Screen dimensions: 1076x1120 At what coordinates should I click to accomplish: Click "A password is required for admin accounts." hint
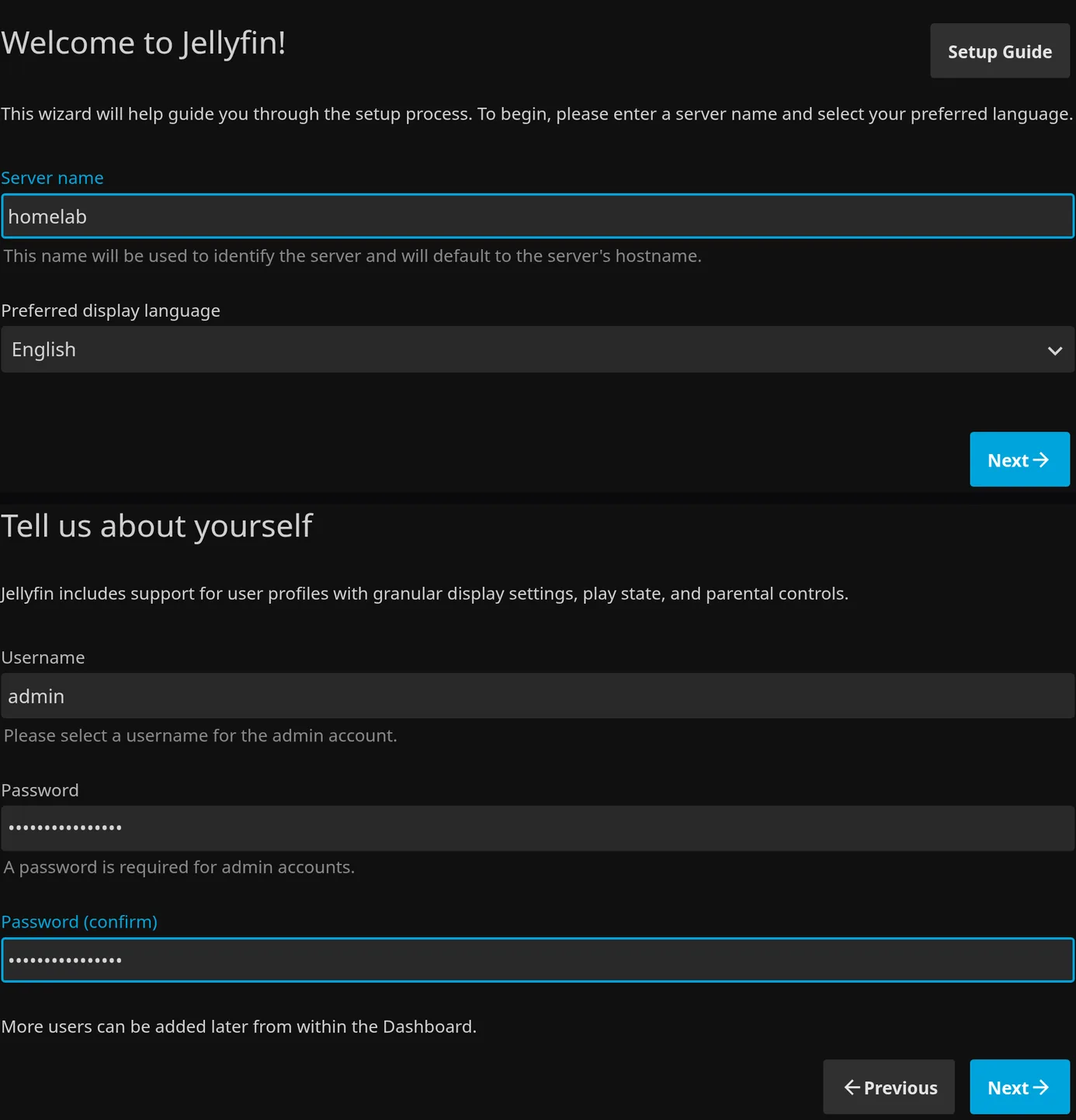coord(179,867)
